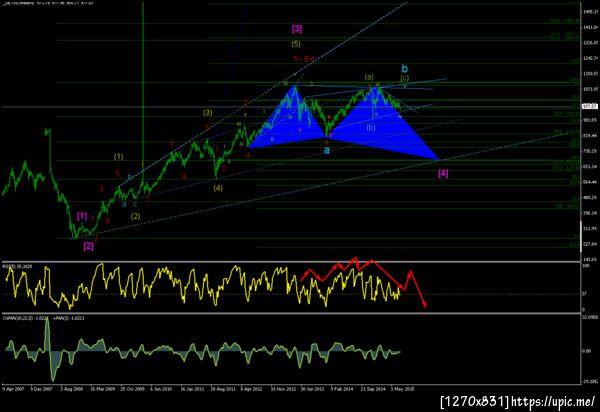Click the 819.44 price axis value
Image resolution: width=600 pixels, height=412 pixels.
tap(591, 136)
